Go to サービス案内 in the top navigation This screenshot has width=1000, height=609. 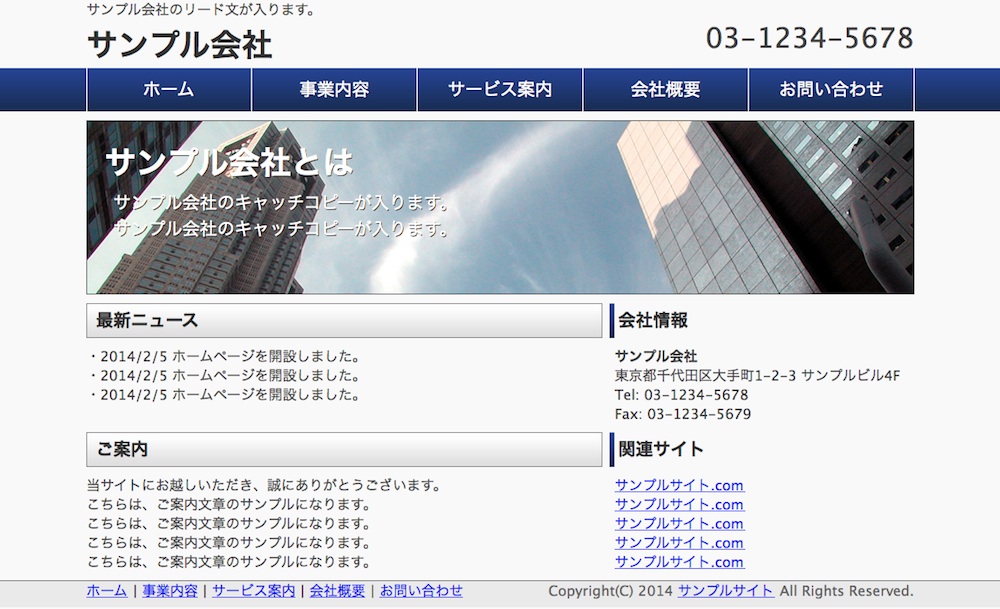pos(499,89)
